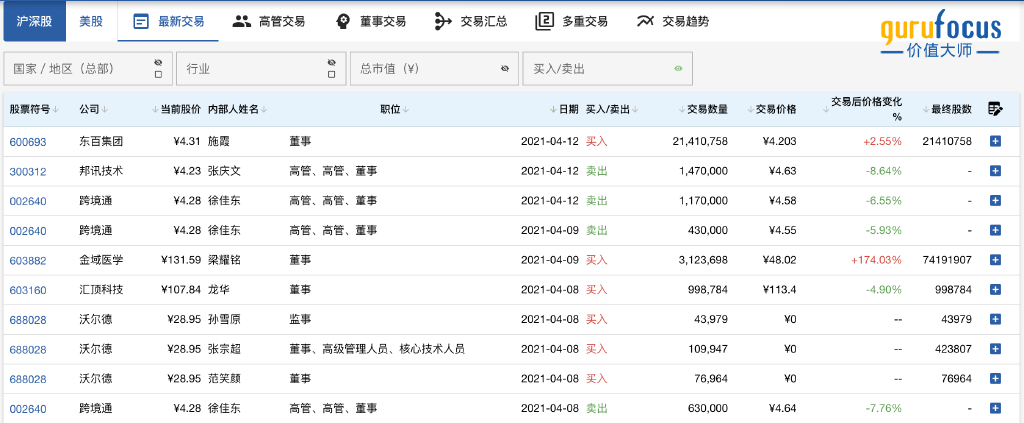Image resolution: width=1024 pixels, height=423 pixels.
Task: Open the 多重交易 tab
Action: pyautogui.click(x=572, y=22)
